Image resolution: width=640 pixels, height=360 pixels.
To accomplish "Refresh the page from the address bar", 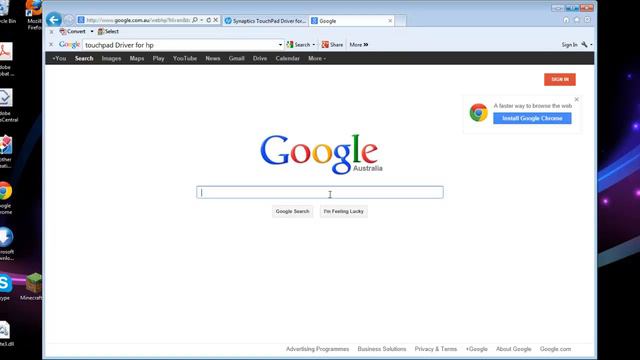I will pyautogui.click(x=209, y=20).
